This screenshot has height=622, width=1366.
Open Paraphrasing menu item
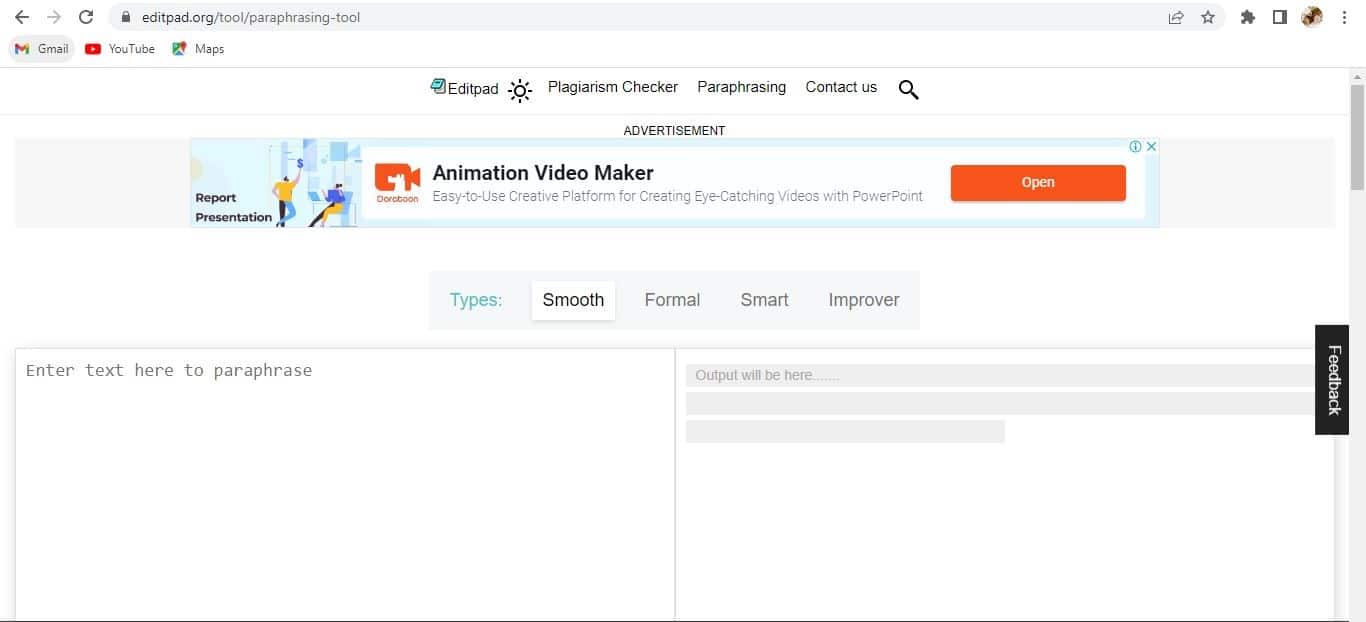[742, 87]
